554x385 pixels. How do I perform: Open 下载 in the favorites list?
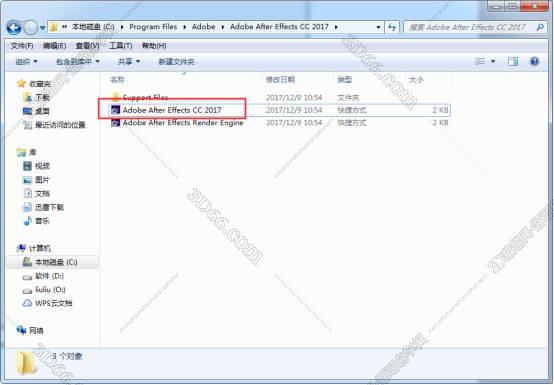(x=42, y=97)
